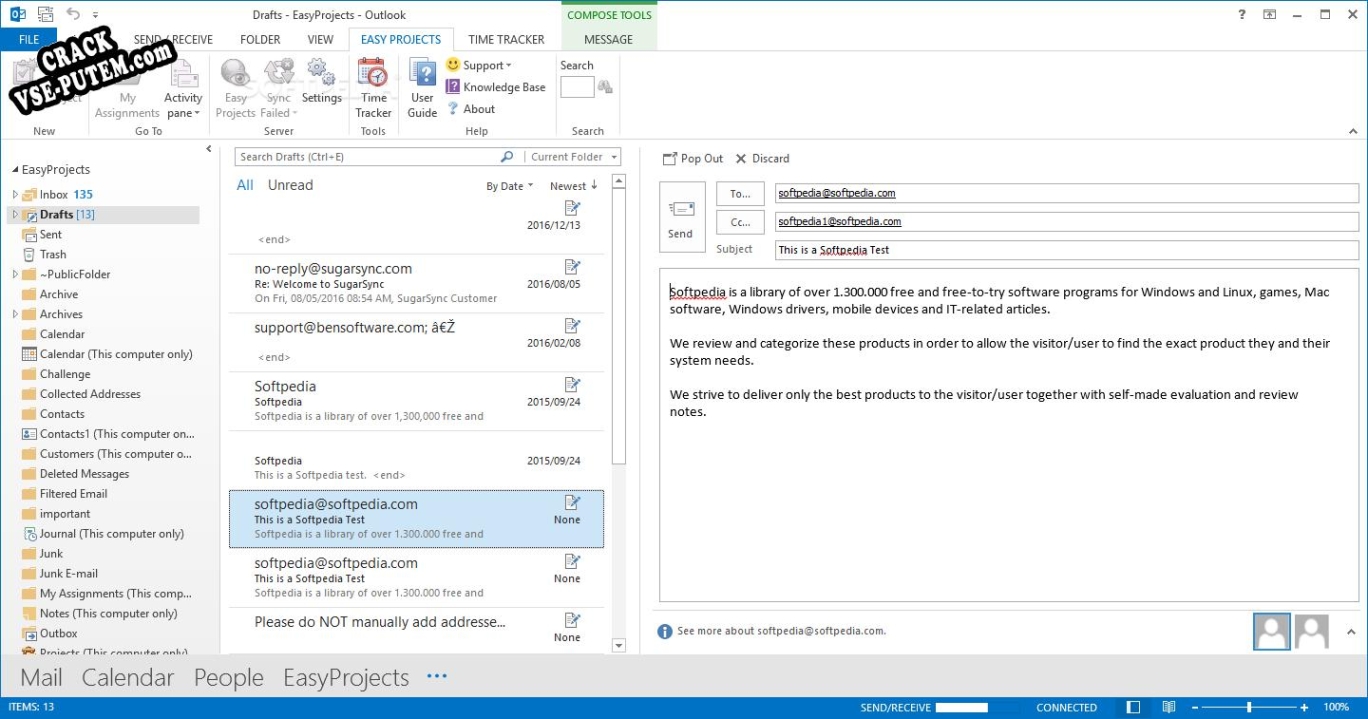This screenshot has width=1368, height=719.
Task: Expand the ~PublicFolder tree node
Action: 15,275
